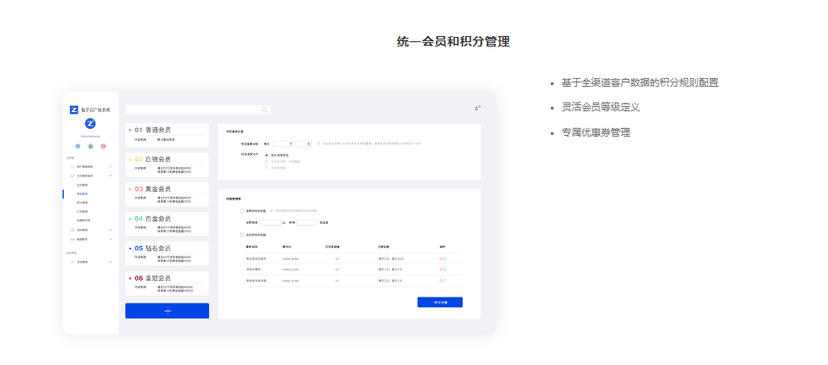Image resolution: width=828 pixels, height=365 pixels.
Task: Click the bullet 灵活会员等级定义
Action: pos(600,107)
